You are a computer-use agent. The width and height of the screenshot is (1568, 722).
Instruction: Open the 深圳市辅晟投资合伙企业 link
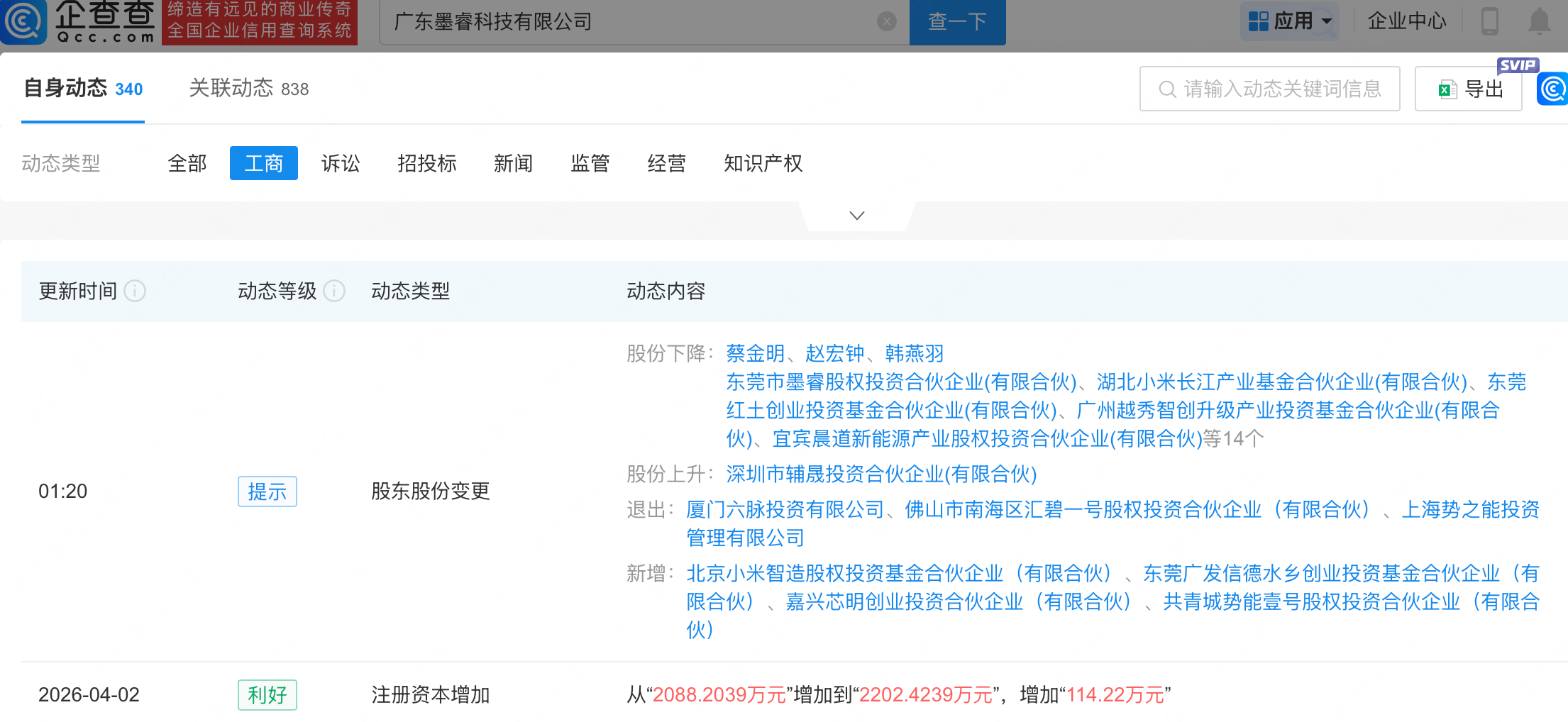click(x=881, y=474)
